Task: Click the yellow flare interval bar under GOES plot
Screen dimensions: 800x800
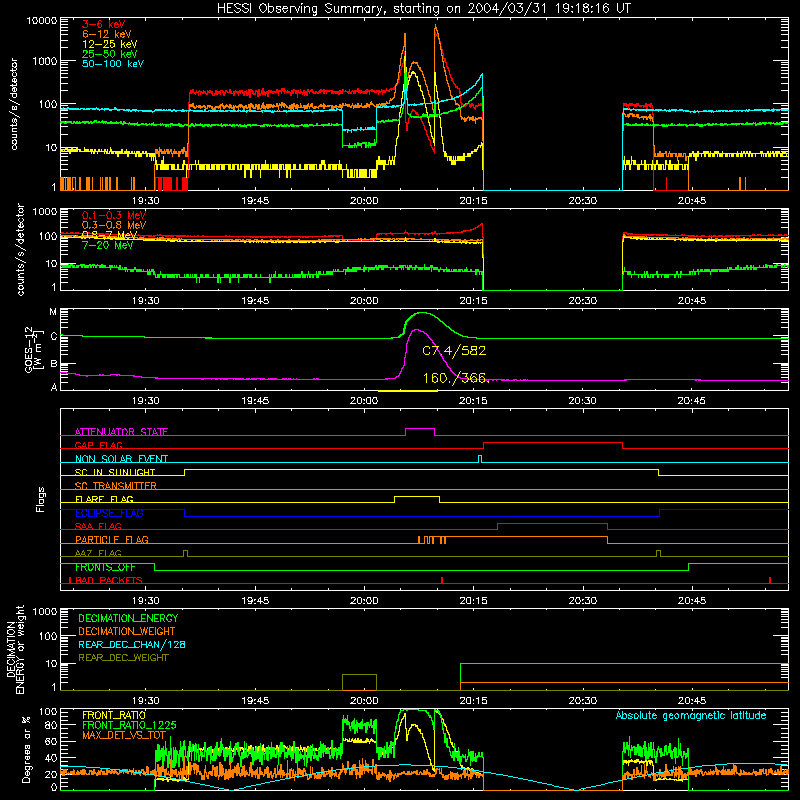Action: (407, 391)
